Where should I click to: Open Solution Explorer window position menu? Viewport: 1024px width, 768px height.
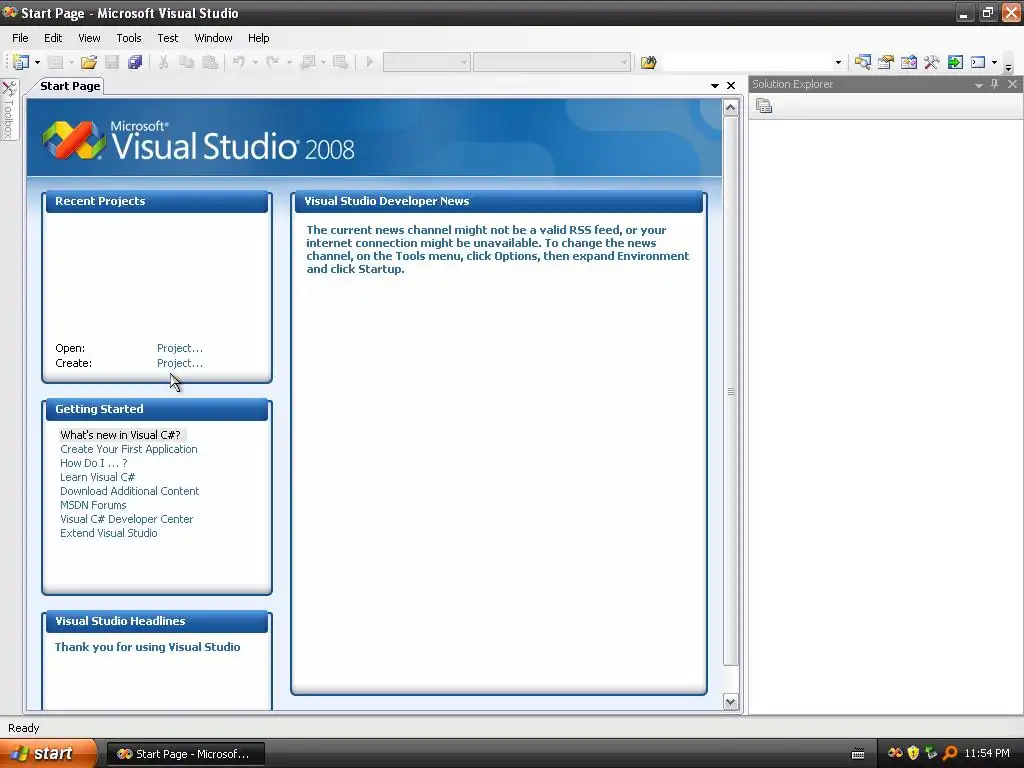(978, 85)
